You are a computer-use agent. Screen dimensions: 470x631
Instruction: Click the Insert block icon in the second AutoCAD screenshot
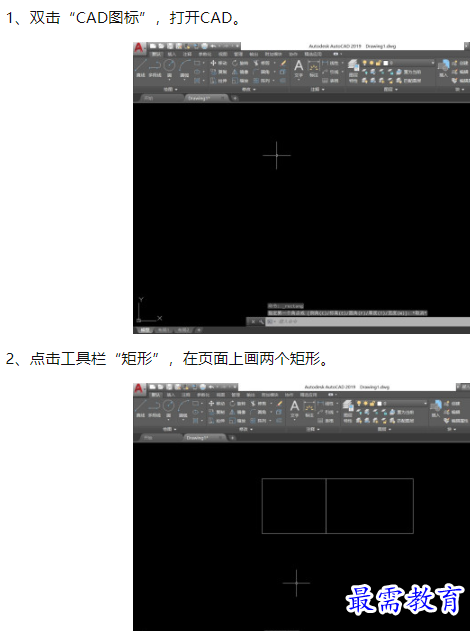(435, 408)
